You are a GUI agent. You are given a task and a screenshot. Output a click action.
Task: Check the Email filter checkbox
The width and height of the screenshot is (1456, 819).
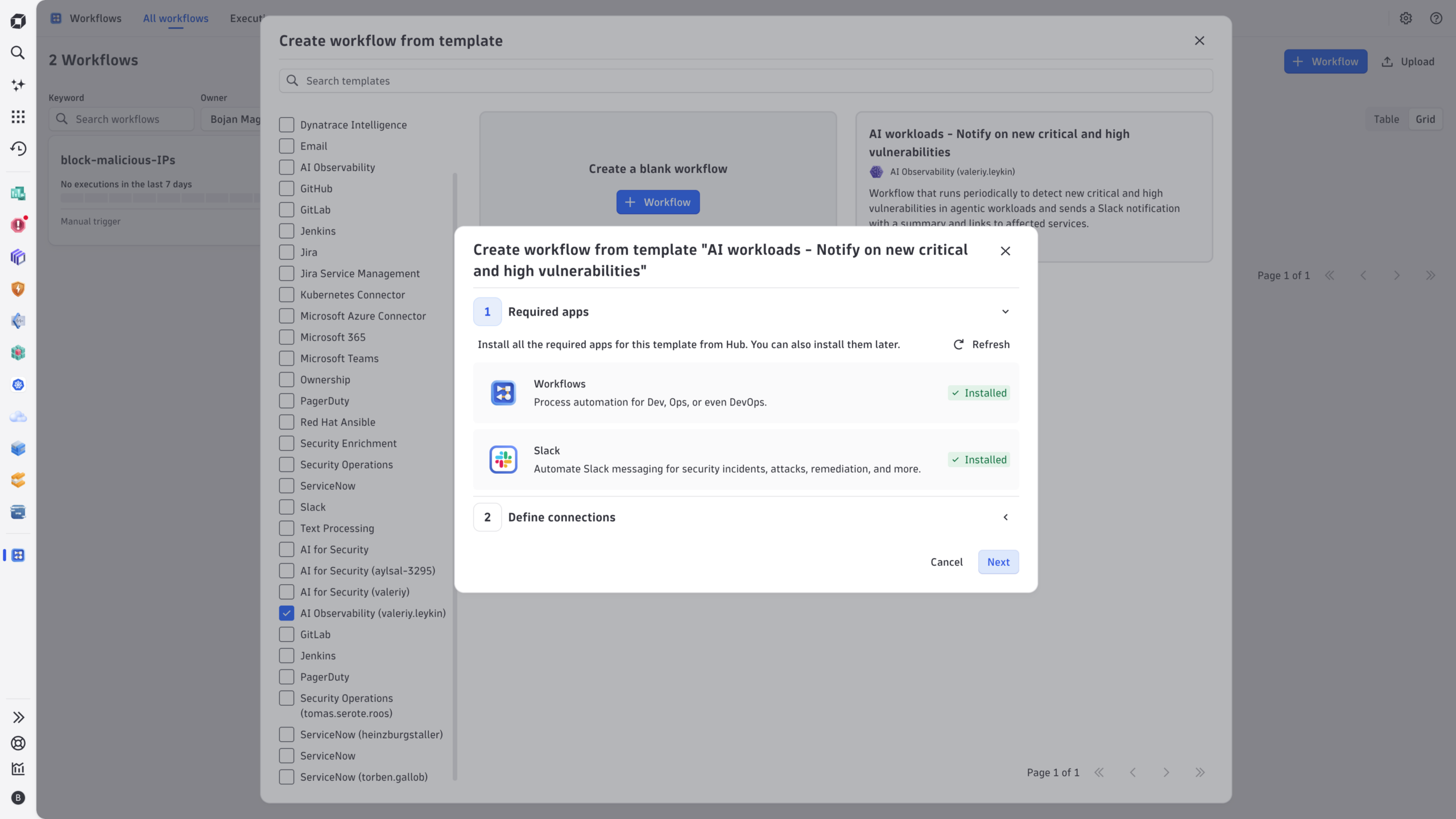[x=287, y=146]
